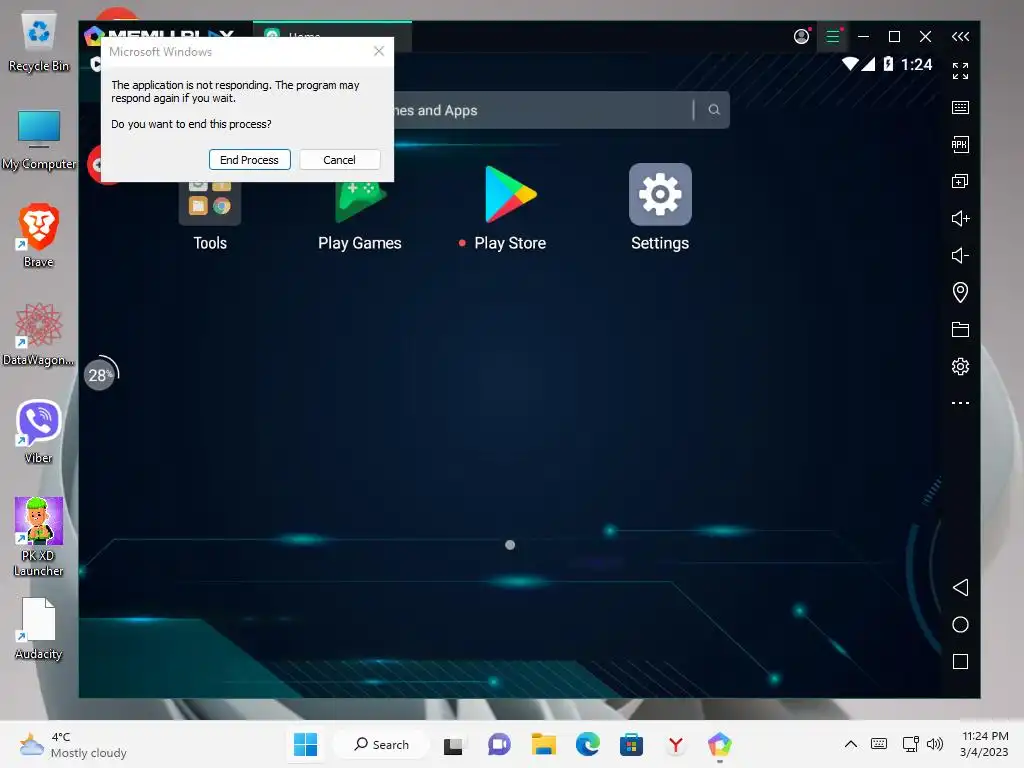Select the Brave browser shortcut
Screen dimensions: 1024x768
(x=39, y=236)
